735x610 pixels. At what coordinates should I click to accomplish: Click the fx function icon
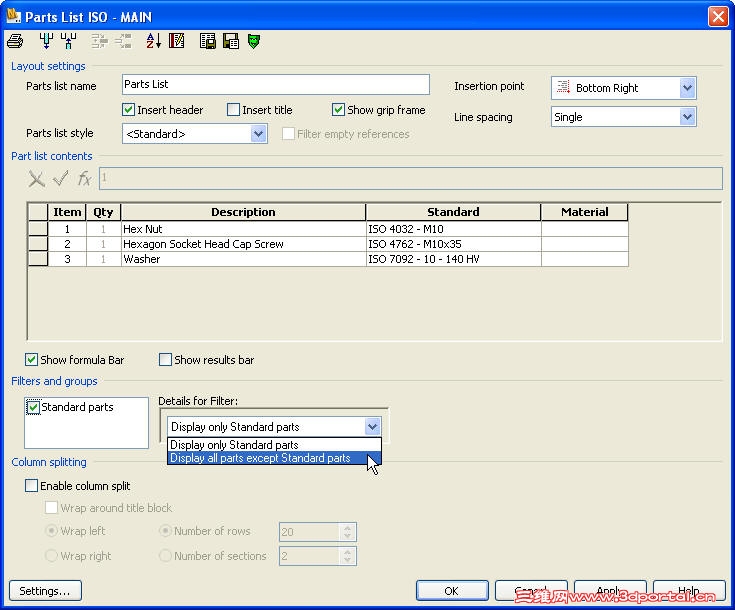[x=84, y=179]
